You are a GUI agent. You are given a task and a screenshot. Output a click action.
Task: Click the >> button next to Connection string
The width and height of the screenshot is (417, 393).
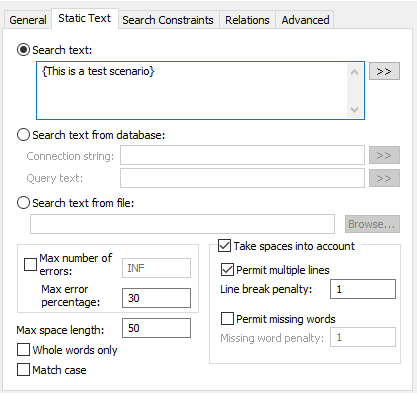pyautogui.click(x=384, y=155)
